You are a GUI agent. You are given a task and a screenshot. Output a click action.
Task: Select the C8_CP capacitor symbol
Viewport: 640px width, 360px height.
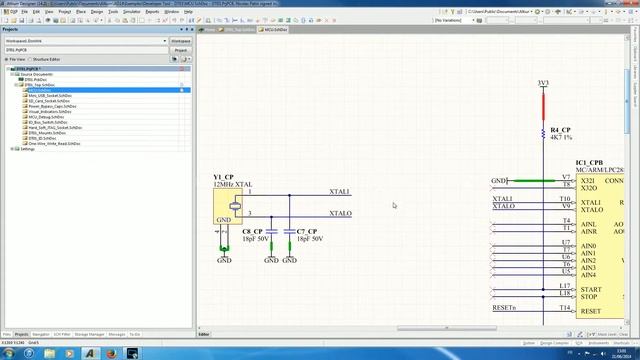(271, 231)
